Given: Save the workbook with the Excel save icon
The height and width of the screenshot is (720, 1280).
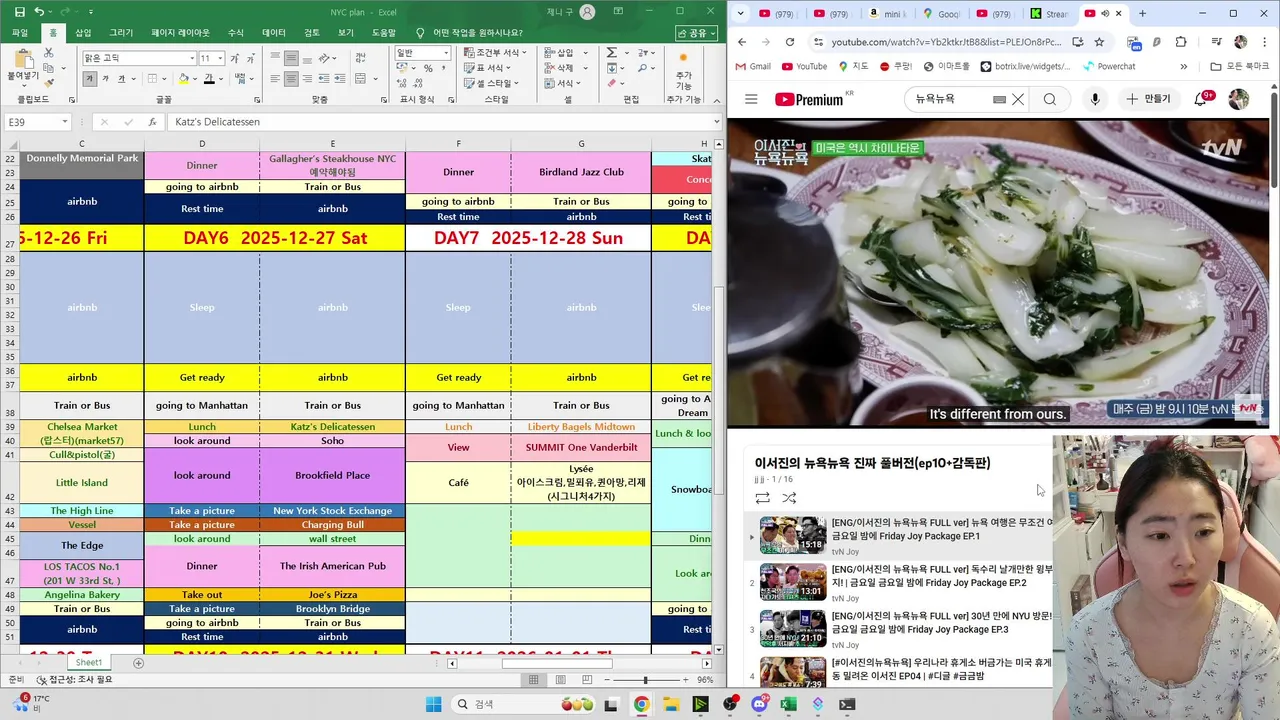Looking at the screenshot, I should [19, 12].
